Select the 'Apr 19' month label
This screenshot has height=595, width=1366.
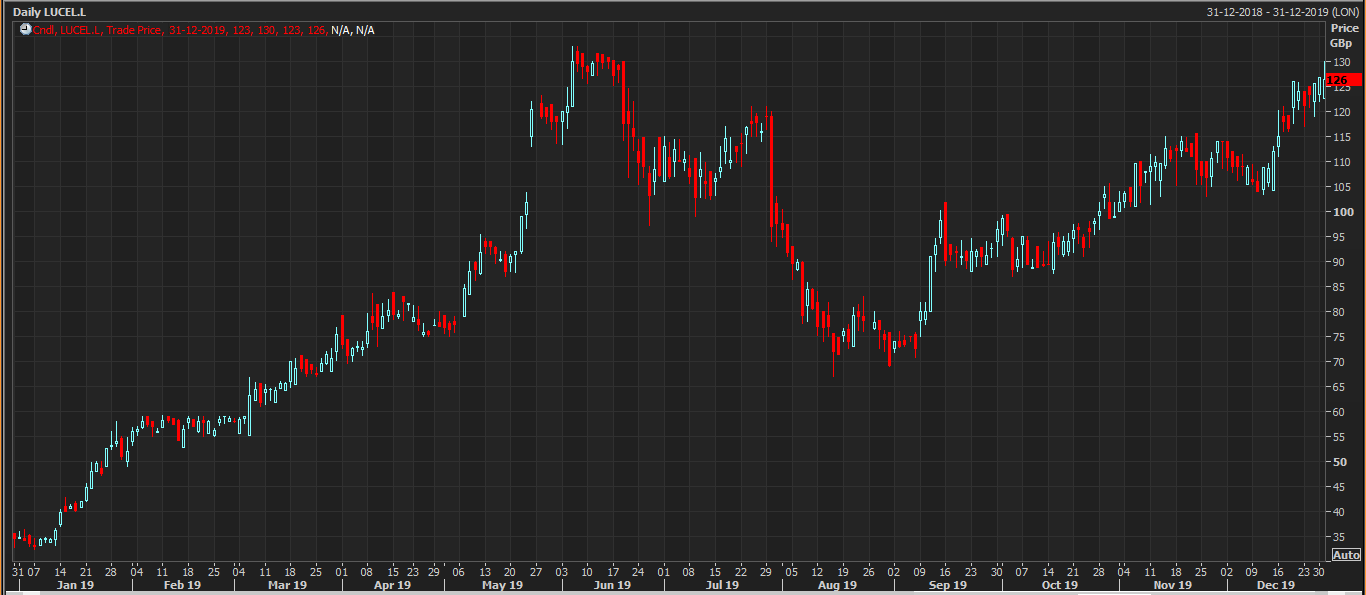click(x=391, y=585)
